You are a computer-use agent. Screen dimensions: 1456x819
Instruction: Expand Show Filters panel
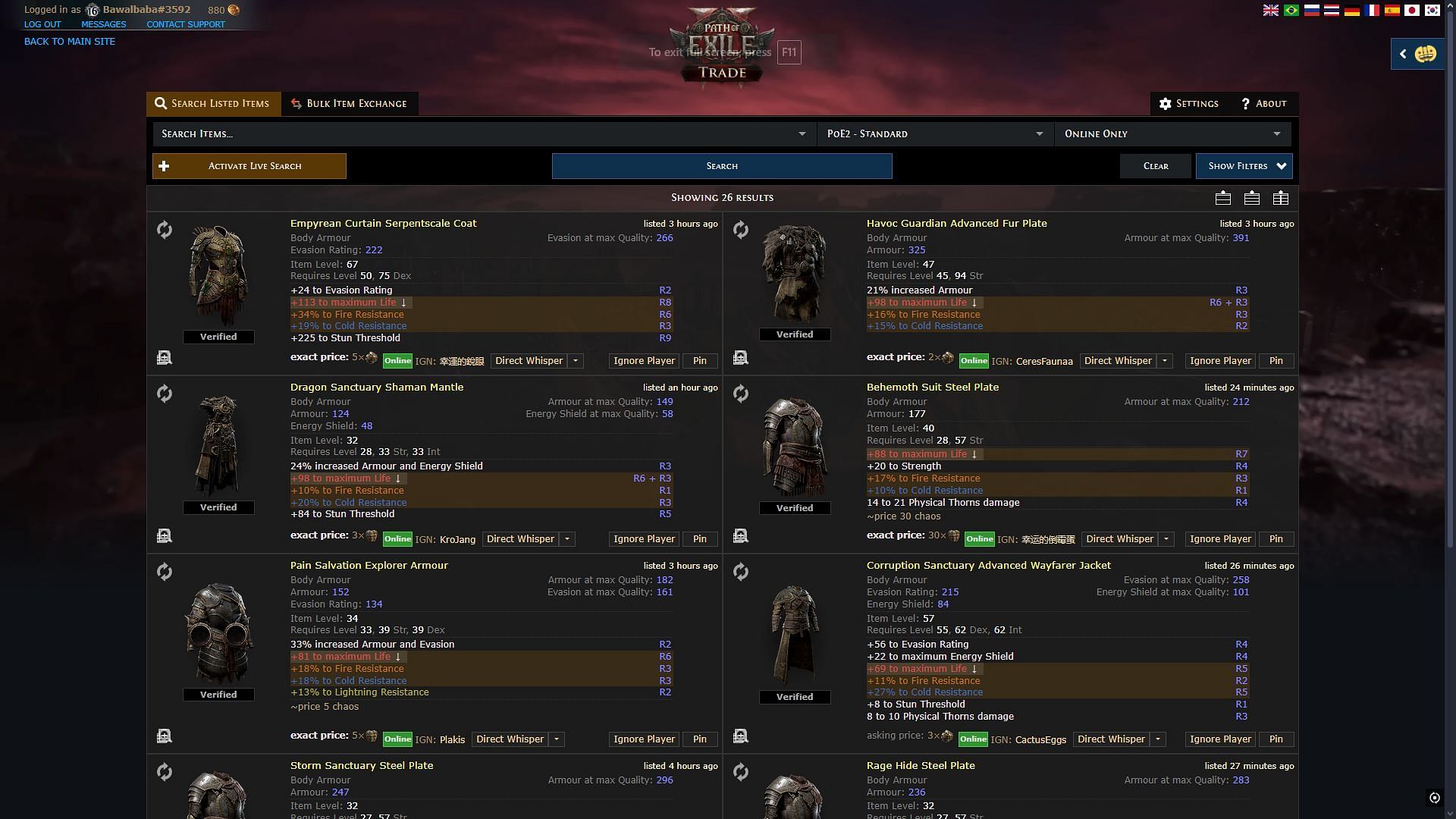coord(1244,165)
